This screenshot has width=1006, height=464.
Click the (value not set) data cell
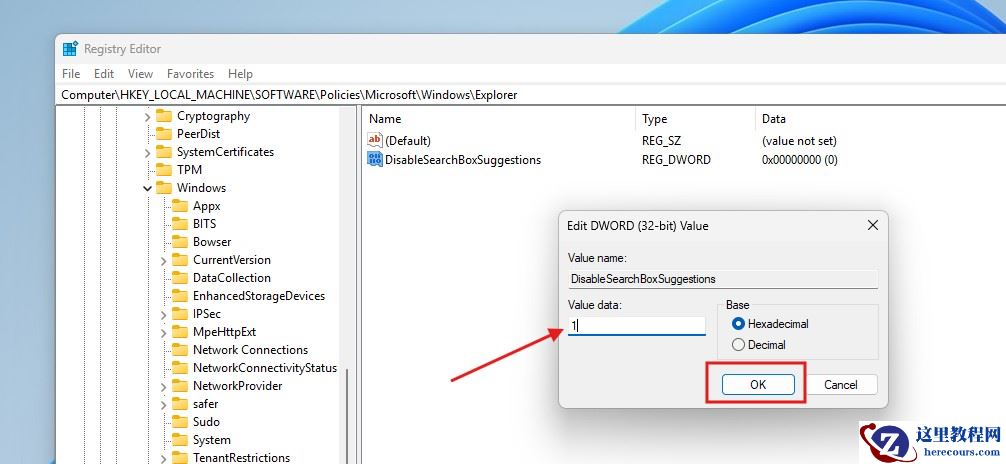(799, 141)
